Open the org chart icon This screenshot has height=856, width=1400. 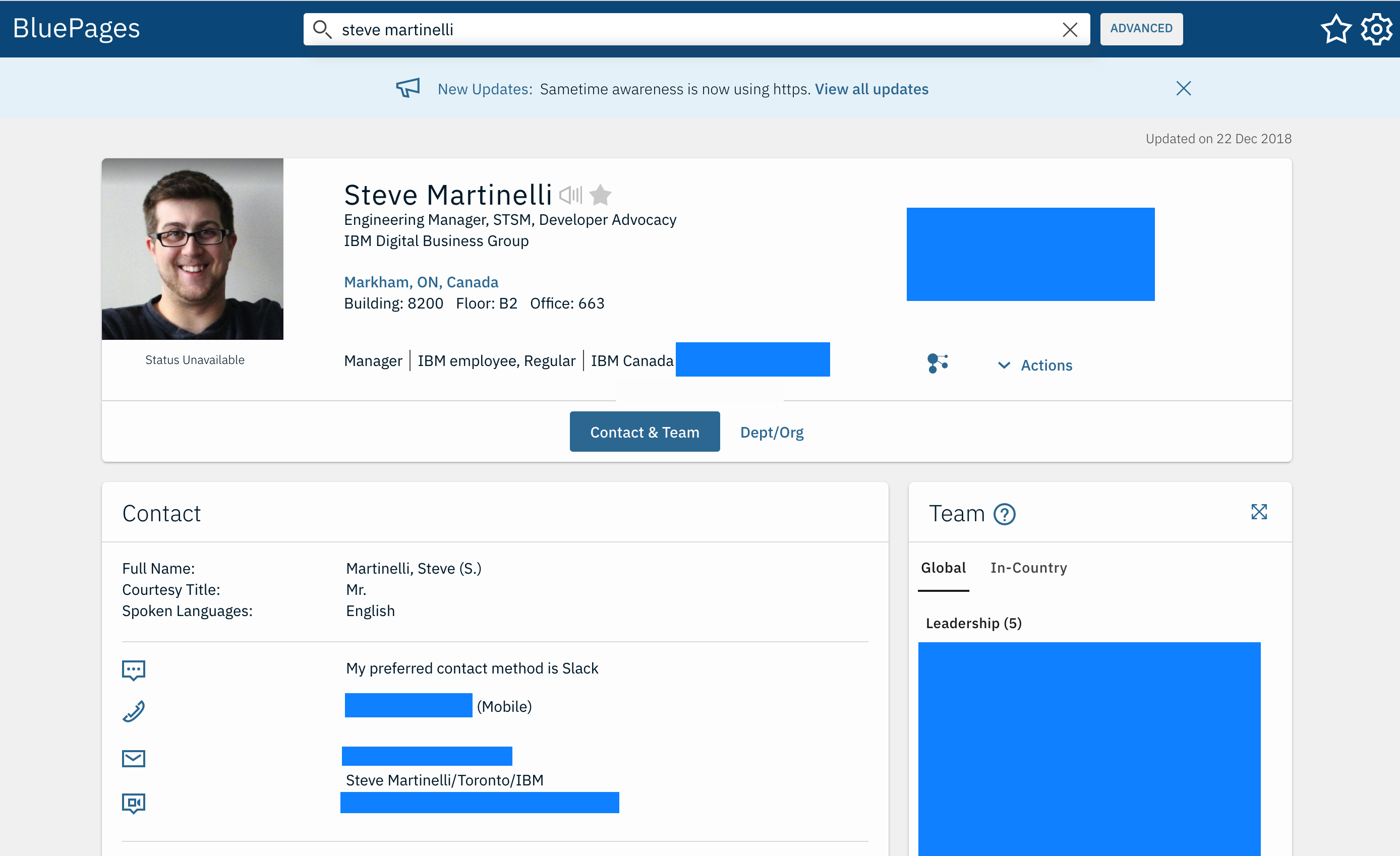(x=938, y=363)
